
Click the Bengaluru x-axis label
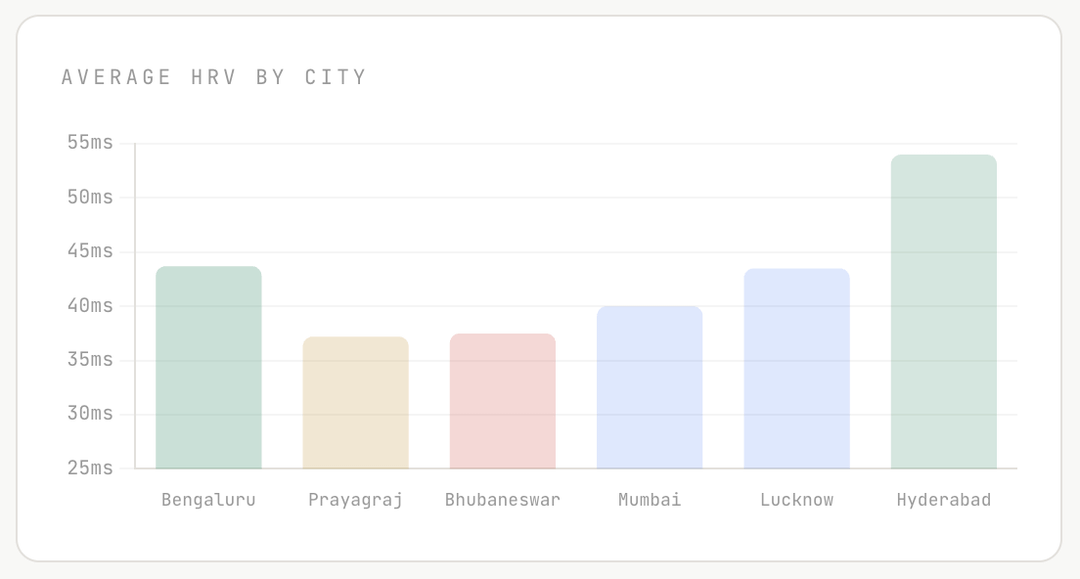(x=208, y=500)
